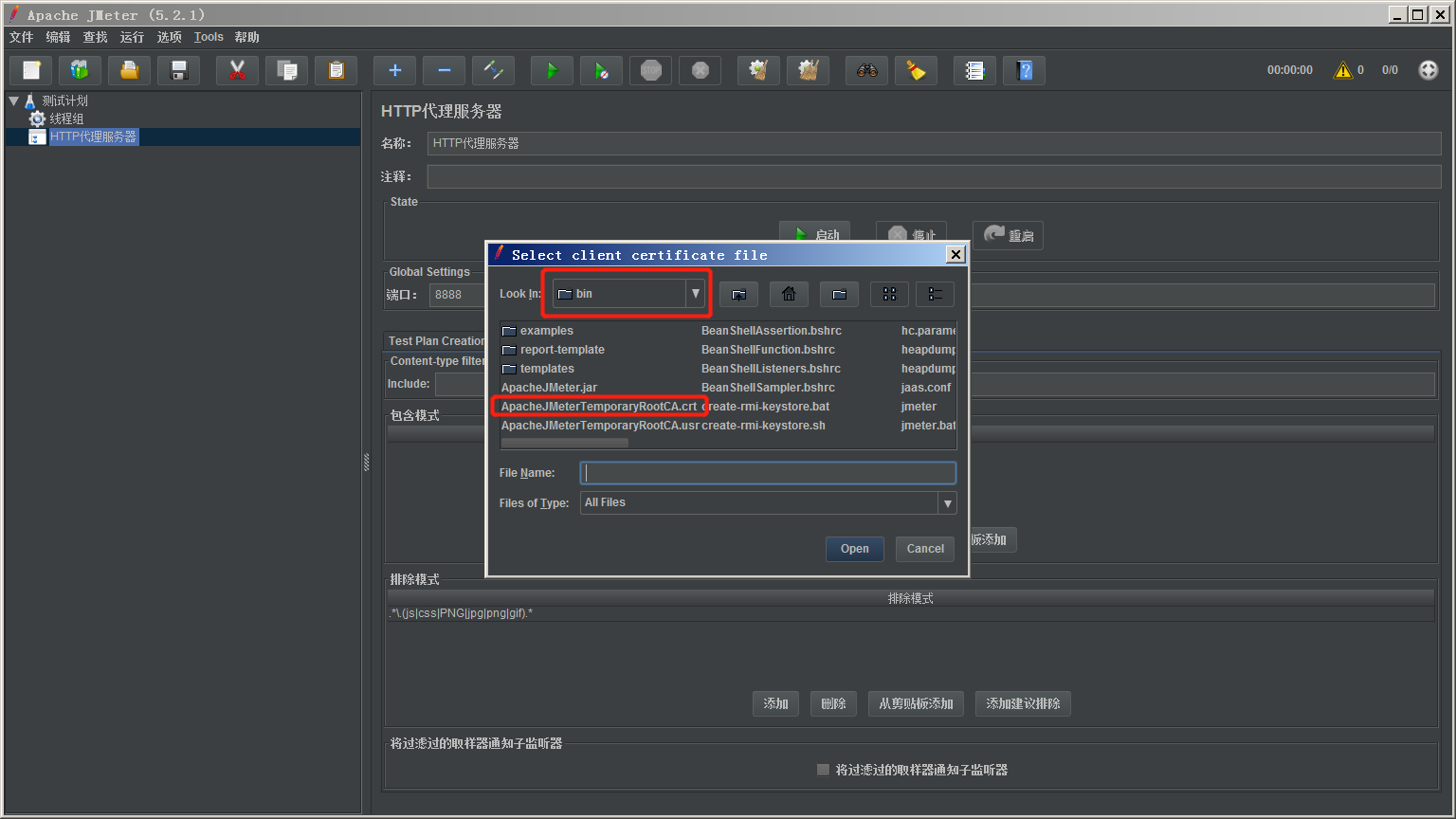1456x819 pixels.
Task: Select create-rmi-keystore.sh file
Action: 763,426
